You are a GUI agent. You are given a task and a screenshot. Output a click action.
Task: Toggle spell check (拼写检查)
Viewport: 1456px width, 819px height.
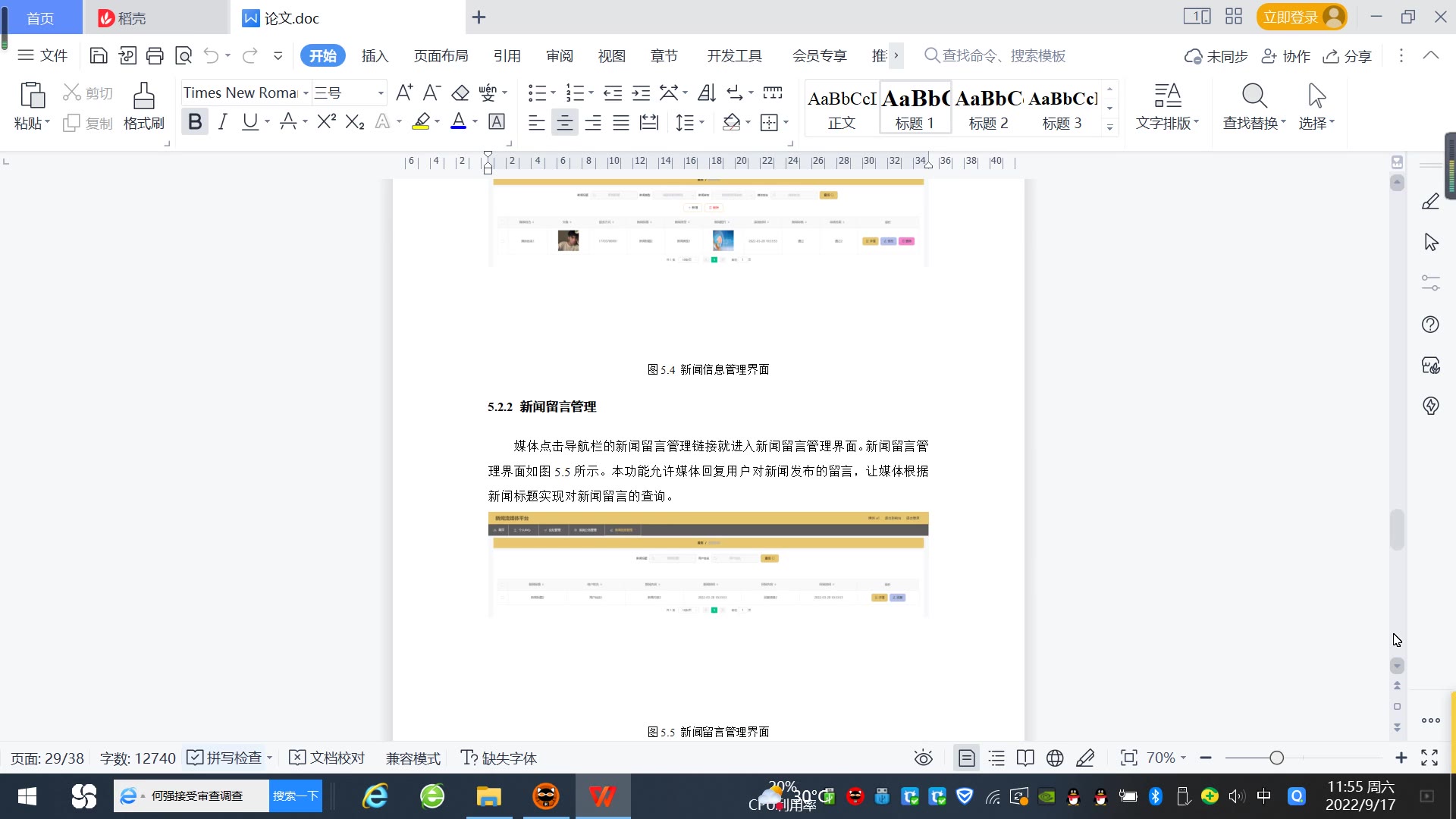click(x=225, y=758)
